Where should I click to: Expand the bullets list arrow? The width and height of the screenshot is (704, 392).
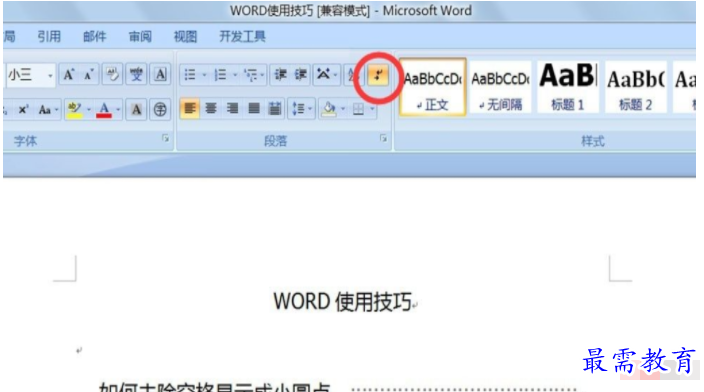204,75
